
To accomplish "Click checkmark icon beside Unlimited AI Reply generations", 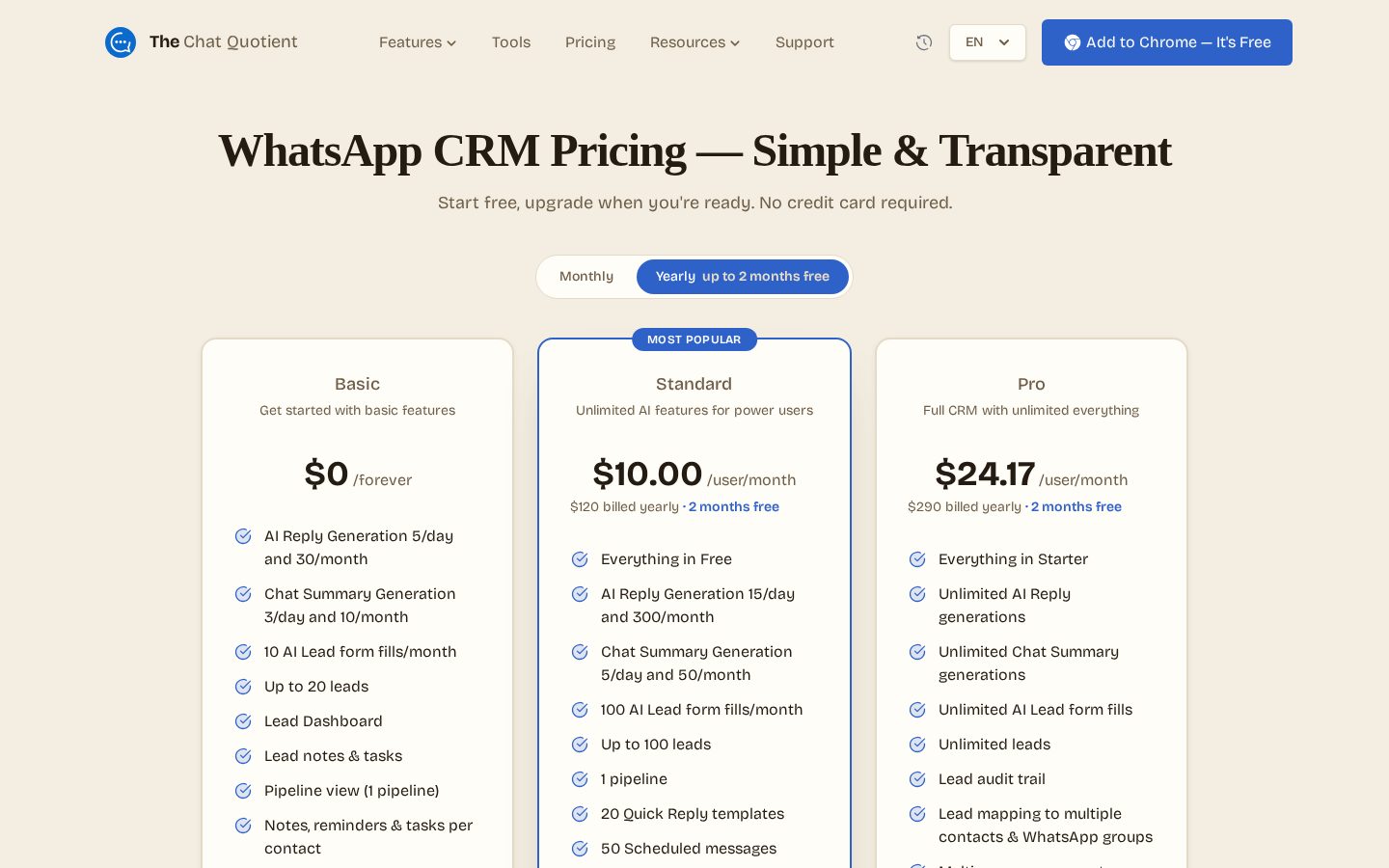I will 917,594.
